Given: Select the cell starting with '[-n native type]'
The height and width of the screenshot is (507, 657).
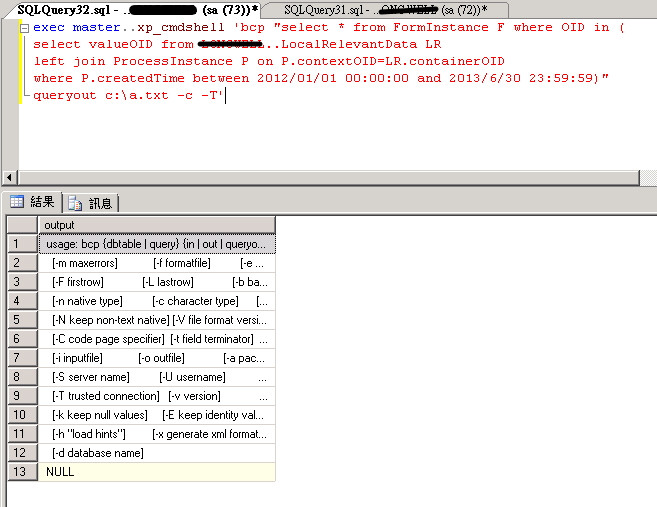Looking at the screenshot, I should tap(157, 301).
